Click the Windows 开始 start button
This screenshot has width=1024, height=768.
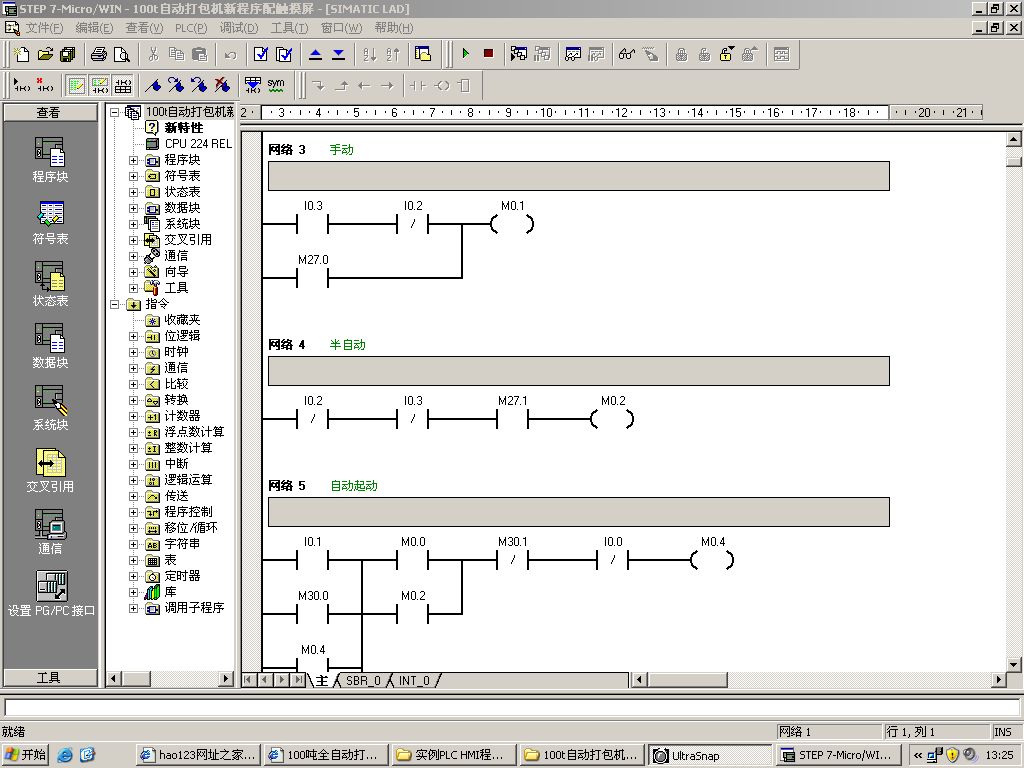coord(26,755)
